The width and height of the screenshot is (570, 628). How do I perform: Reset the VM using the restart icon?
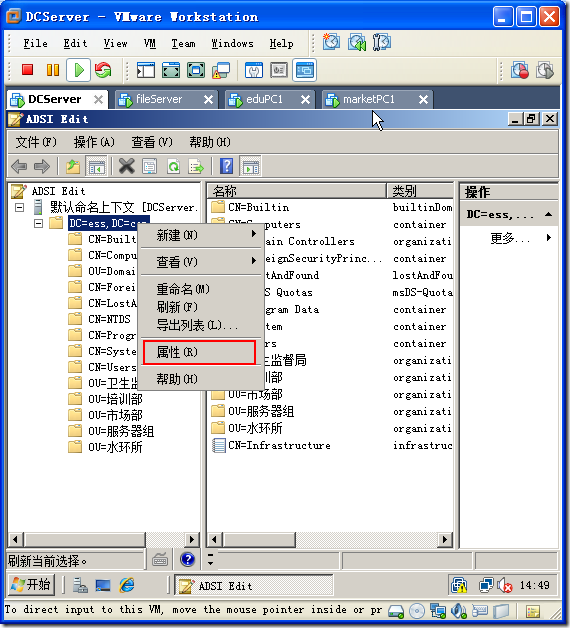[103, 70]
